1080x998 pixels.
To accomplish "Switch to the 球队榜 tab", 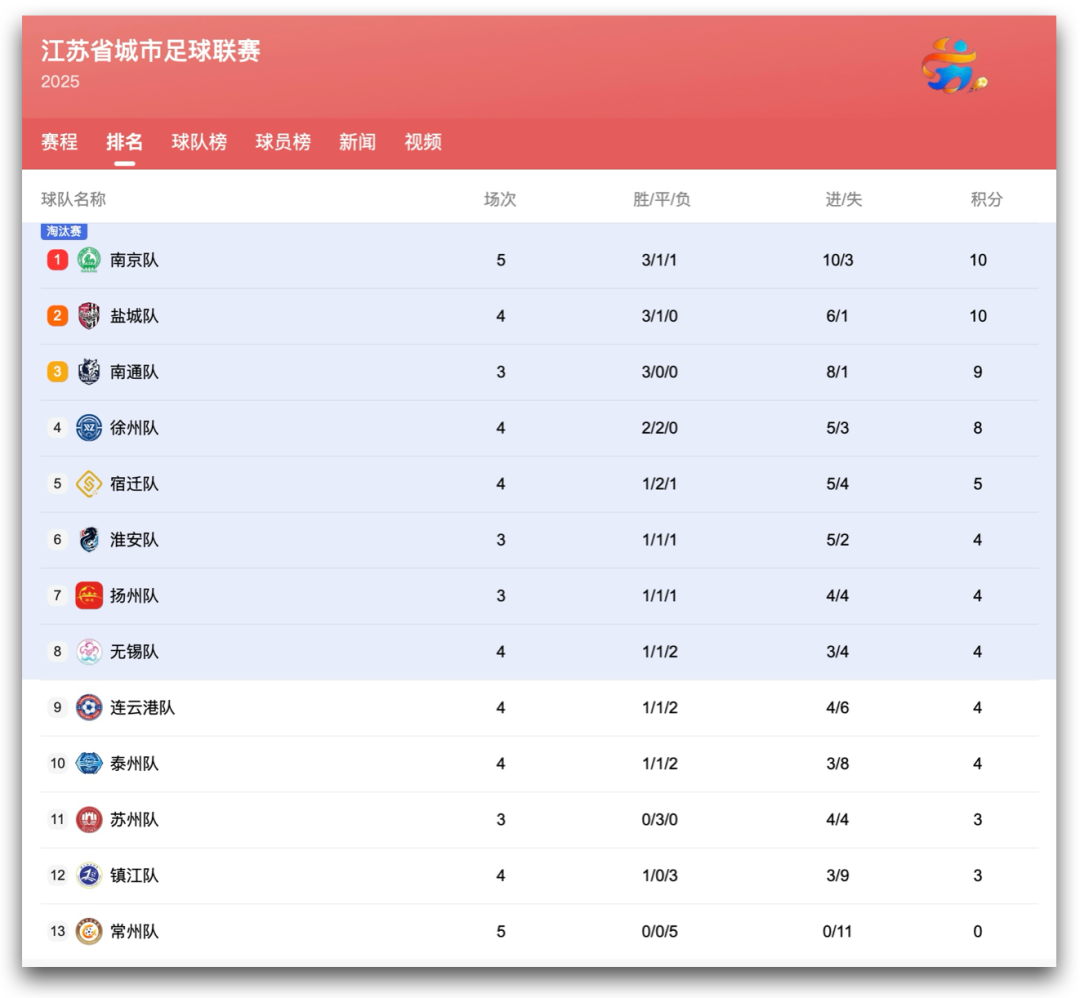I will [x=199, y=142].
